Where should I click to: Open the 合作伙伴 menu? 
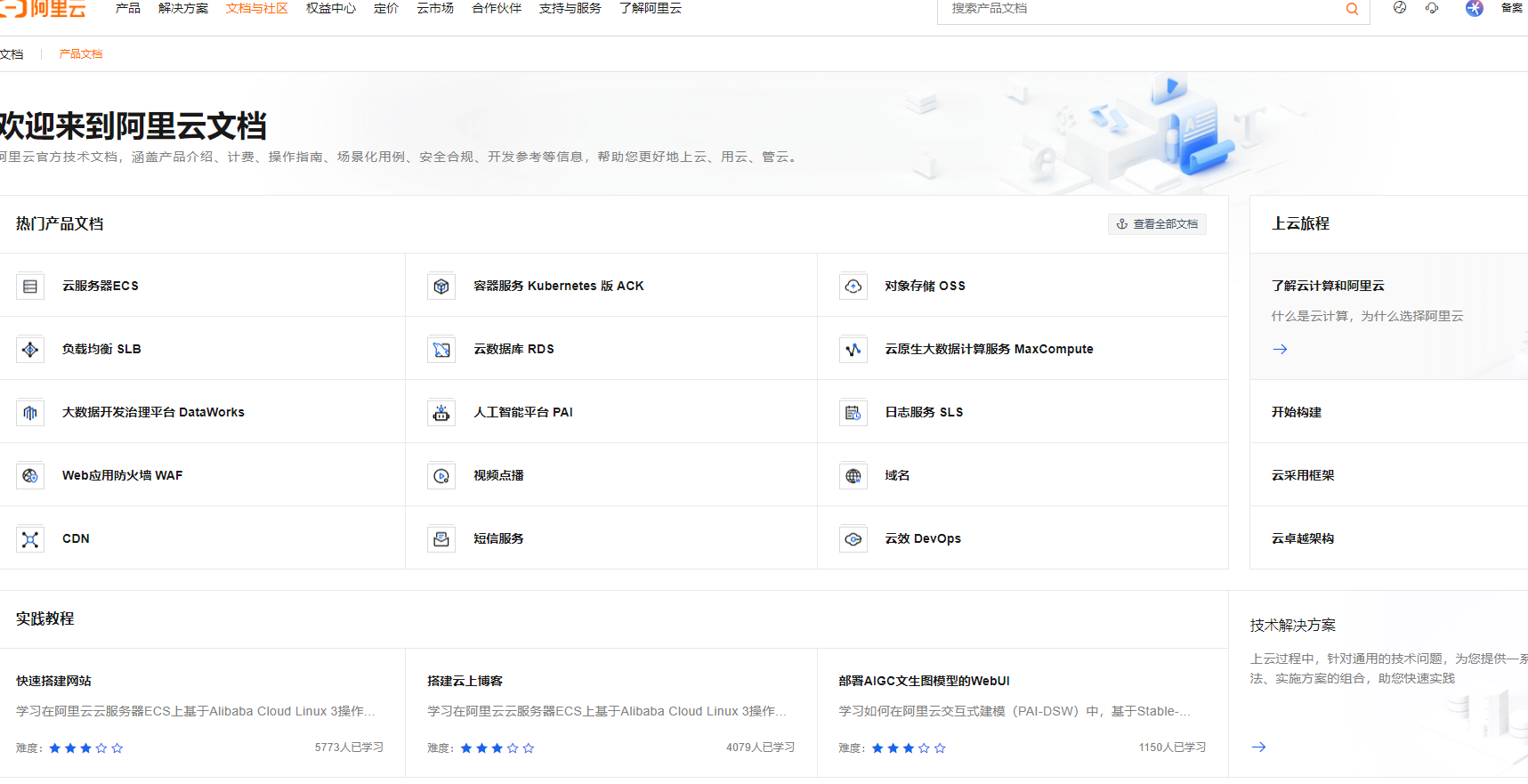click(497, 8)
